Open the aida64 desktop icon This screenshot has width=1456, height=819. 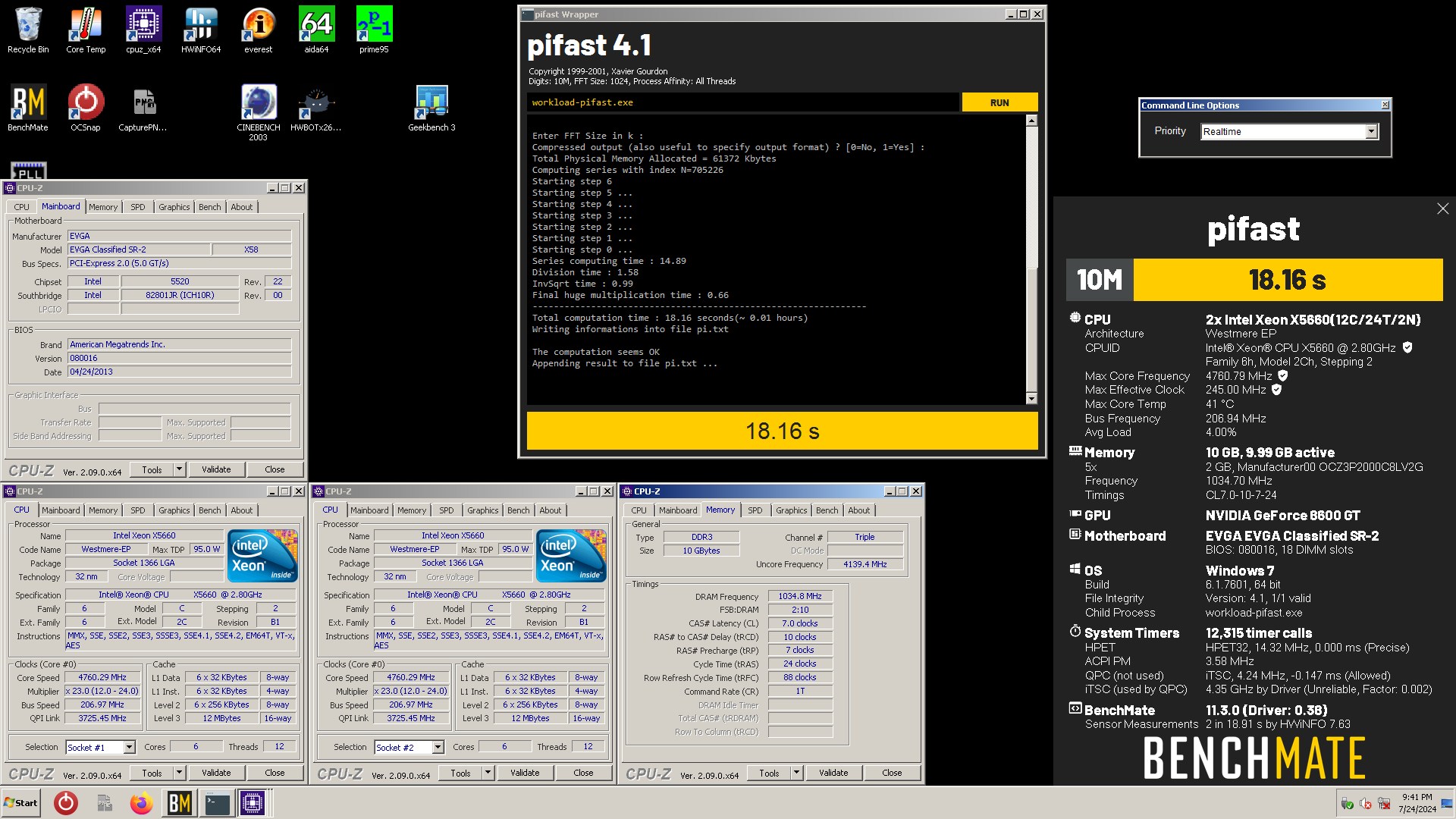[x=316, y=30]
